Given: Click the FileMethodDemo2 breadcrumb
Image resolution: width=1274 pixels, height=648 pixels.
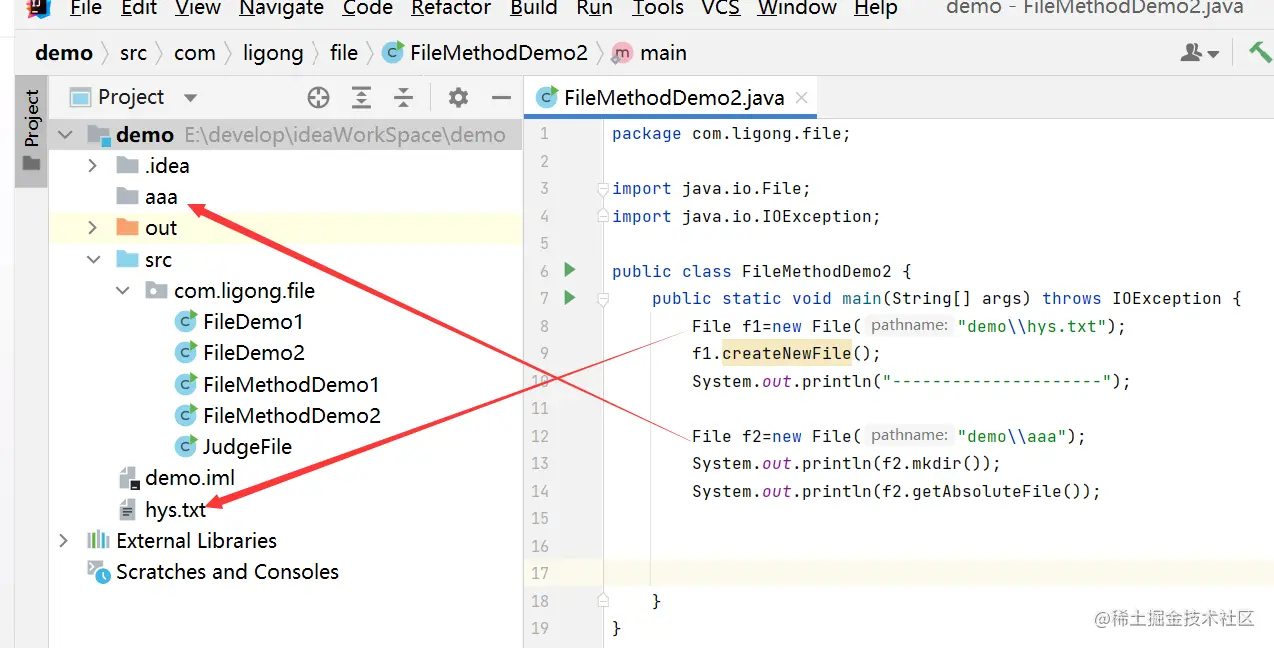Looking at the screenshot, I should pyautogui.click(x=486, y=53).
